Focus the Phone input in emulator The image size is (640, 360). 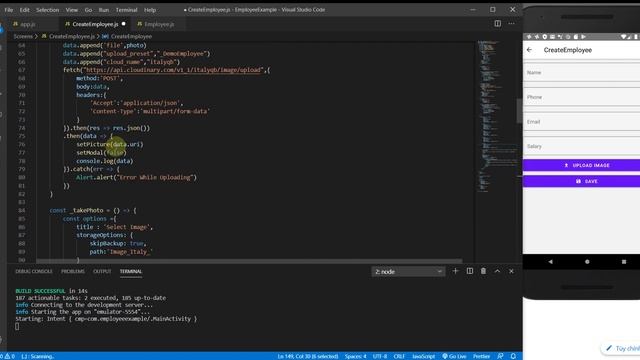[x=582, y=97]
